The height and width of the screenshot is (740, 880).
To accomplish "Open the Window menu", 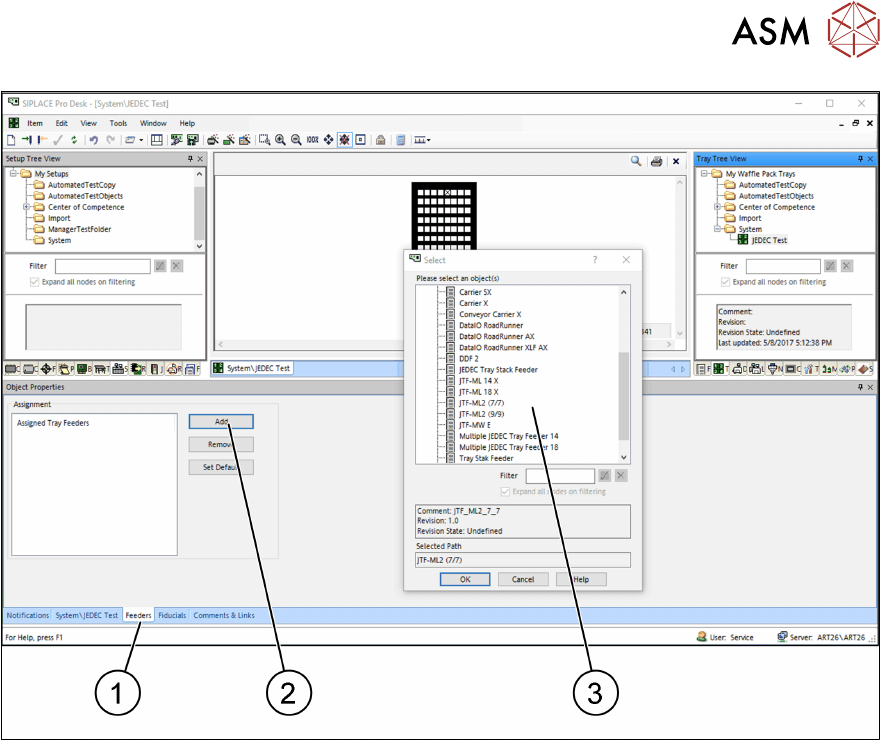I will pyautogui.click(x=153, y=123).
